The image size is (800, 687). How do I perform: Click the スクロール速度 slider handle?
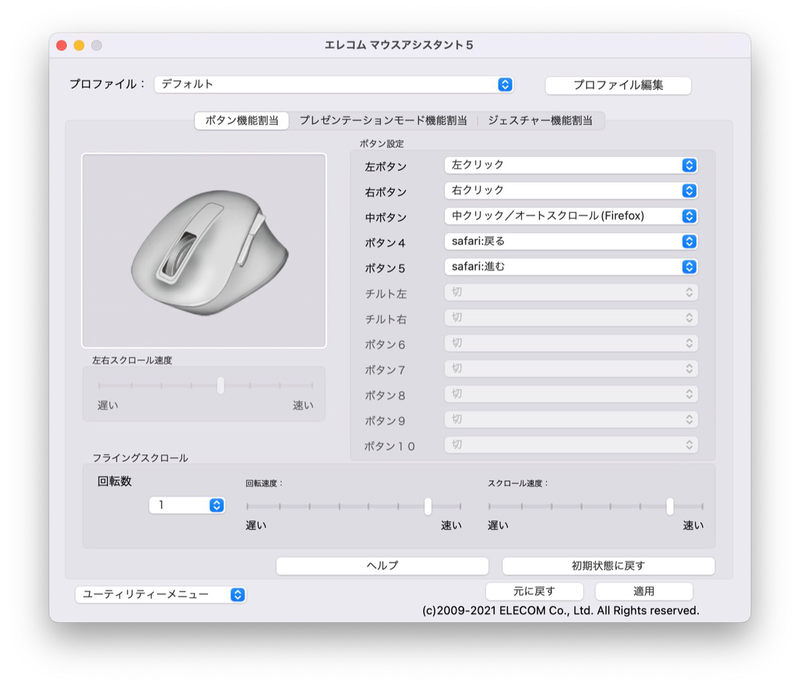(x=671, y=505)
